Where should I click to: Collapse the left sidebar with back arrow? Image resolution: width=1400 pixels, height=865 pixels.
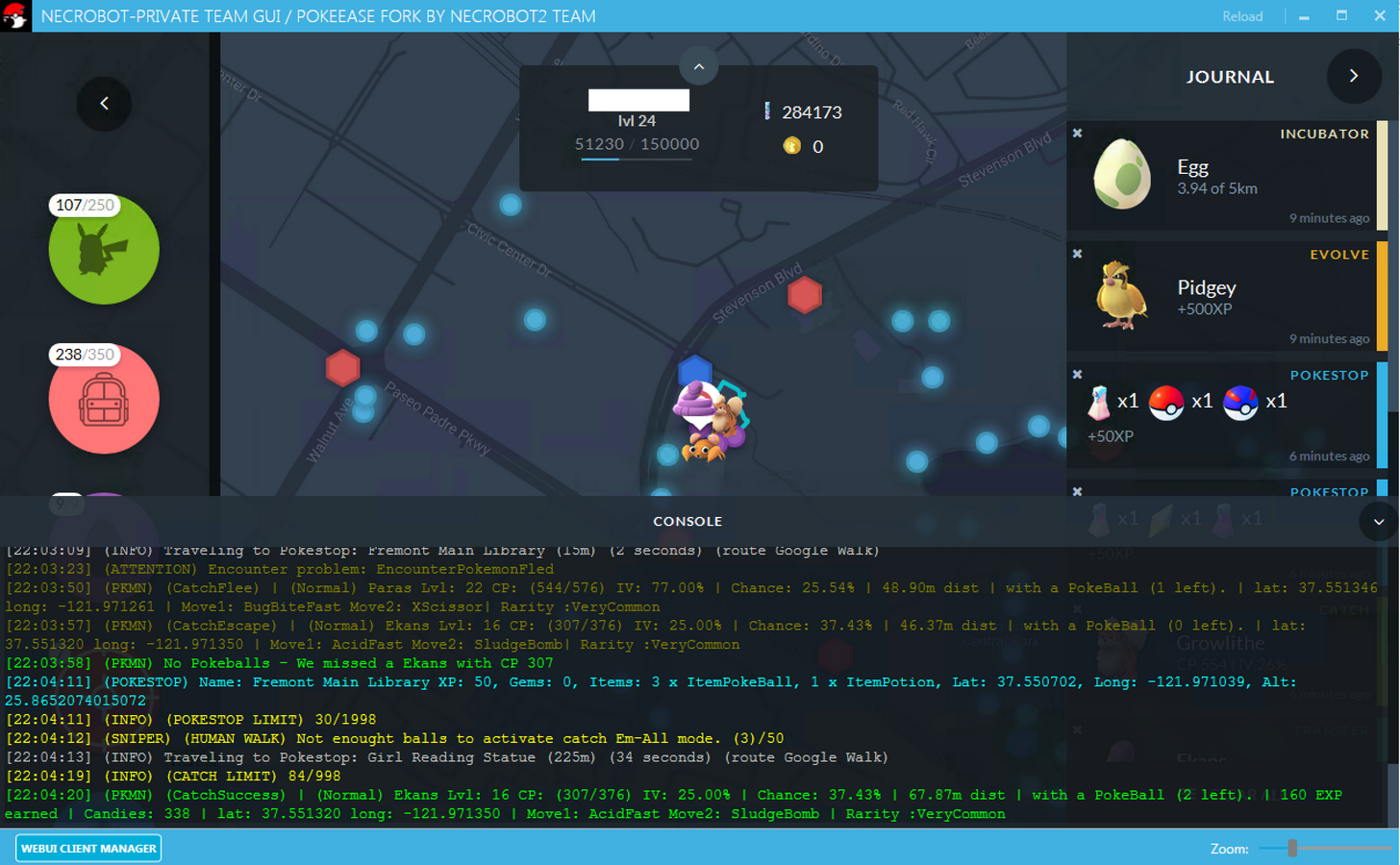[104, 104]
